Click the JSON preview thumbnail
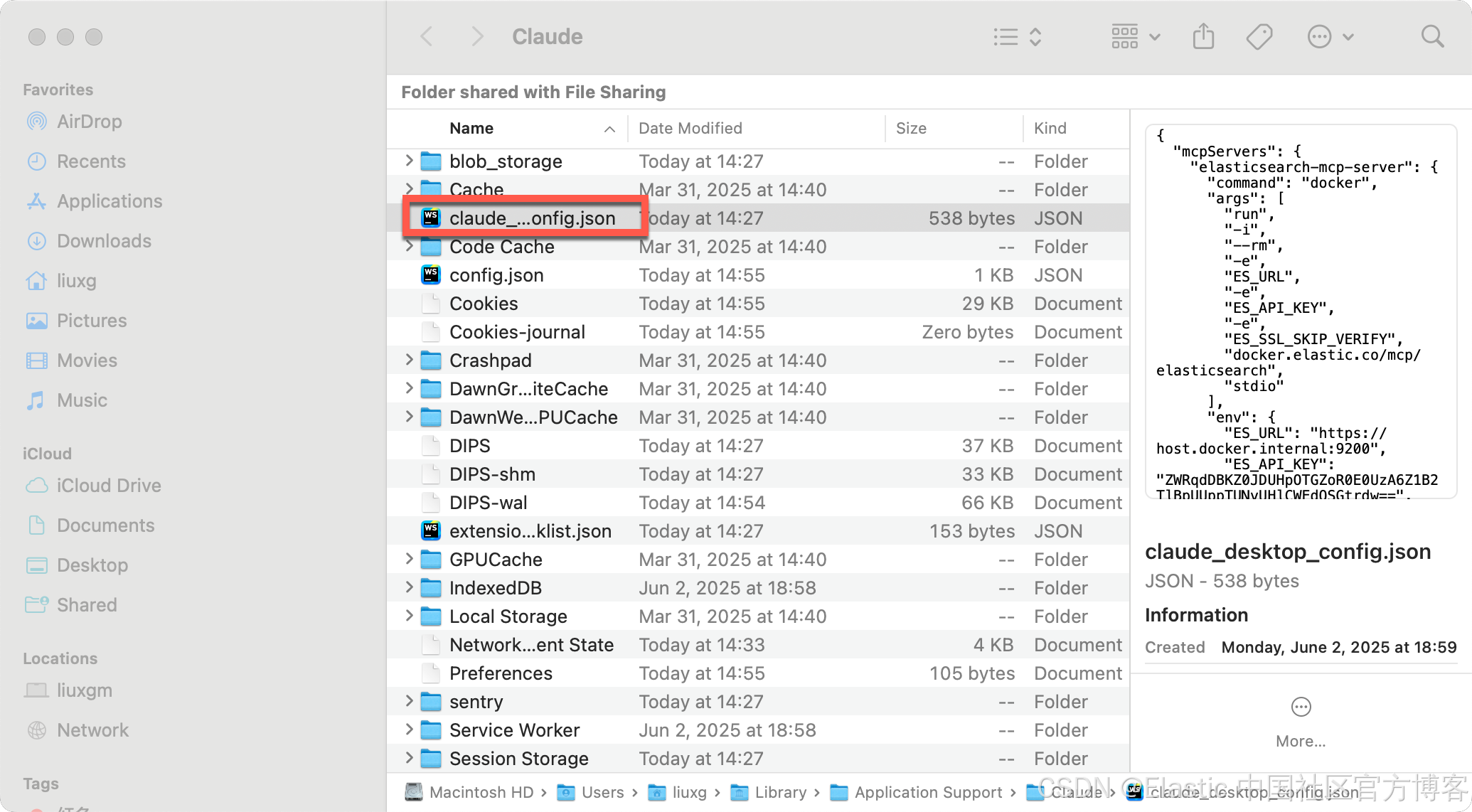Viewport: 1472px width, 812px height. [1301, 311]
